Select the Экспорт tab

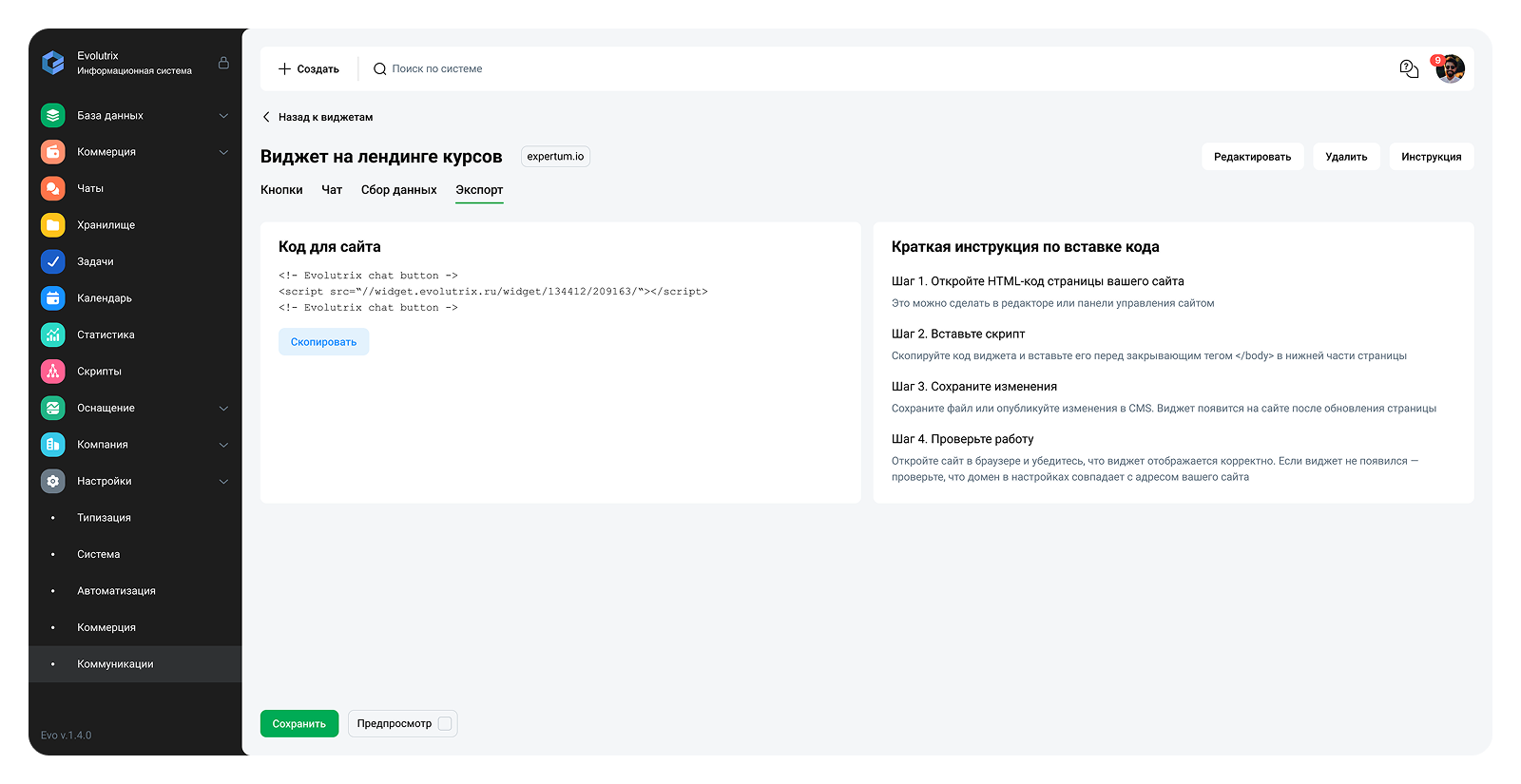[479, 190]
